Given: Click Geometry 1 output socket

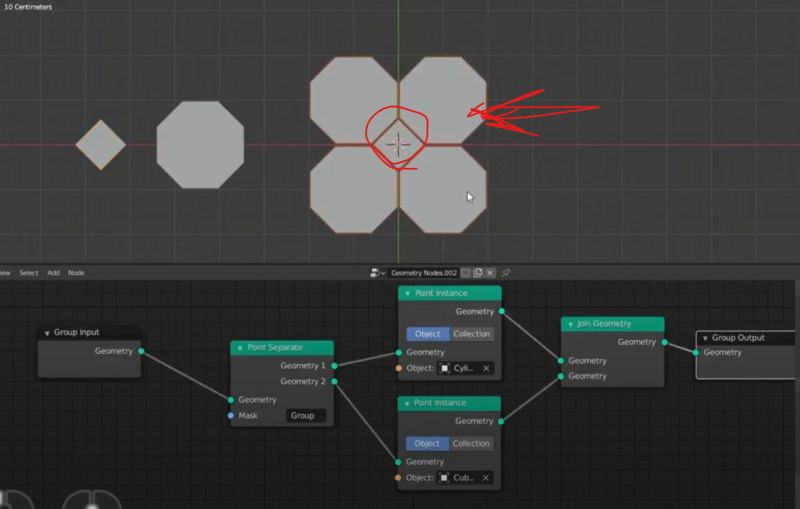Looking at the screenshot, I should 334,366.
